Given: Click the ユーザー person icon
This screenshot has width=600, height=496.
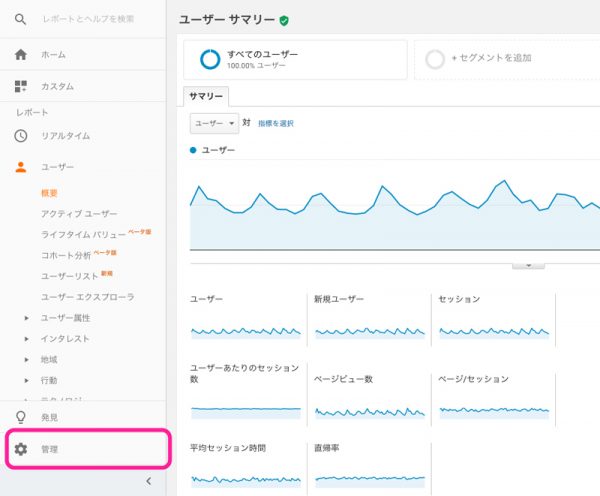Looking at the screenshot, I should (21, 167).
